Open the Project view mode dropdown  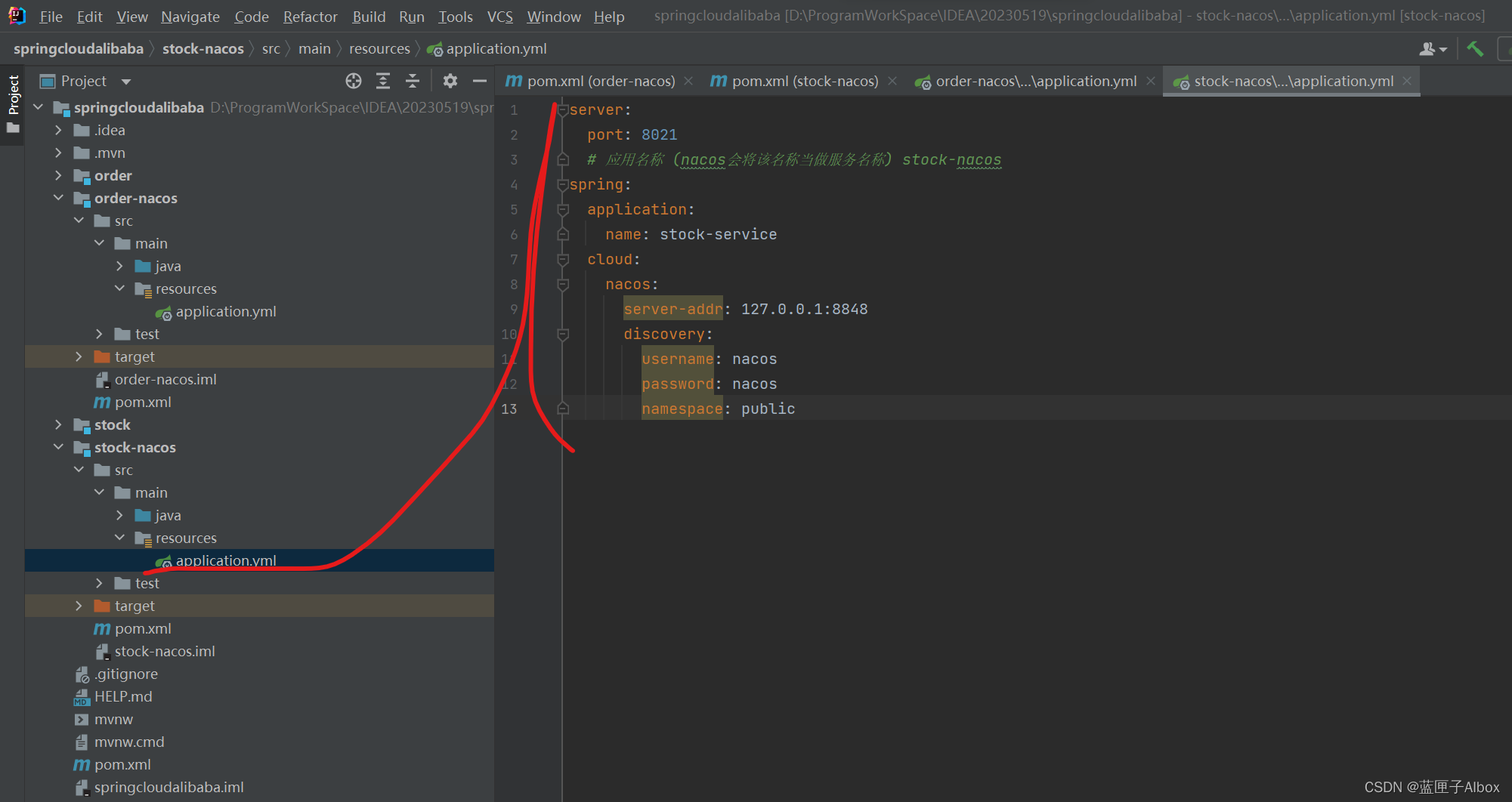[126, 81]
